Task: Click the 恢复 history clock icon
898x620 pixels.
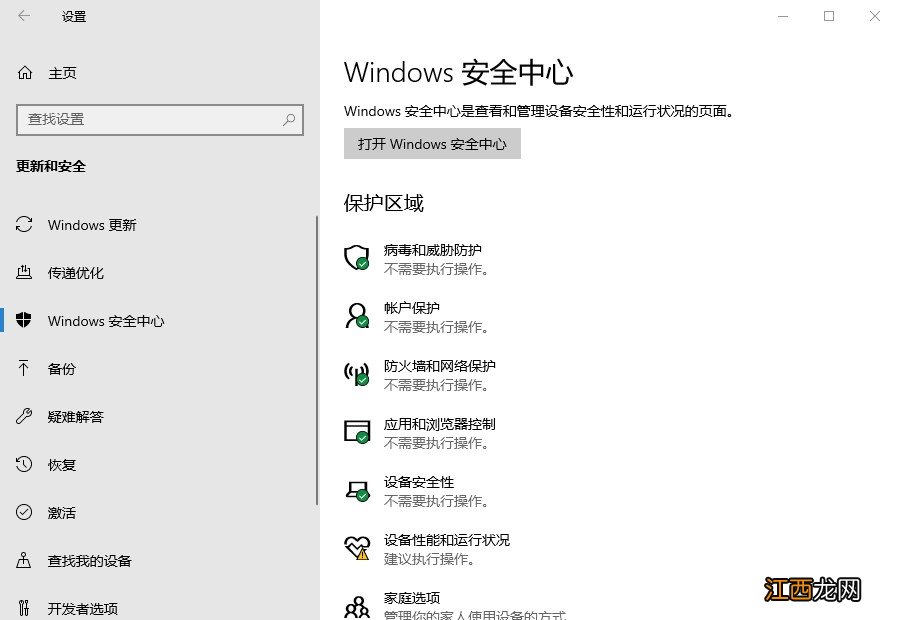Action: (x=24, y=464)
